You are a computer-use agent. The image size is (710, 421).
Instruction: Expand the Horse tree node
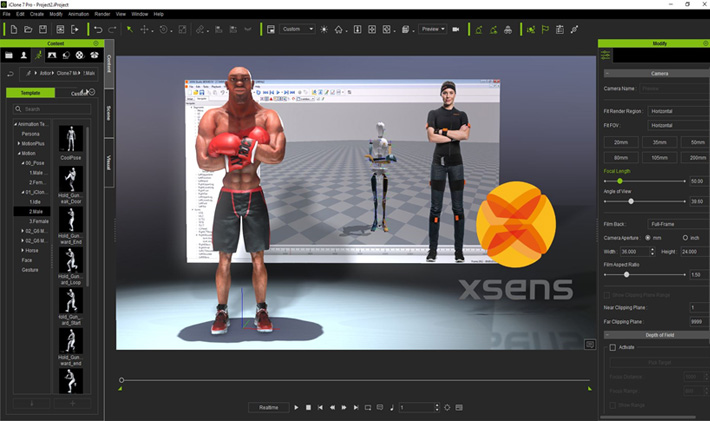[23, 250]
